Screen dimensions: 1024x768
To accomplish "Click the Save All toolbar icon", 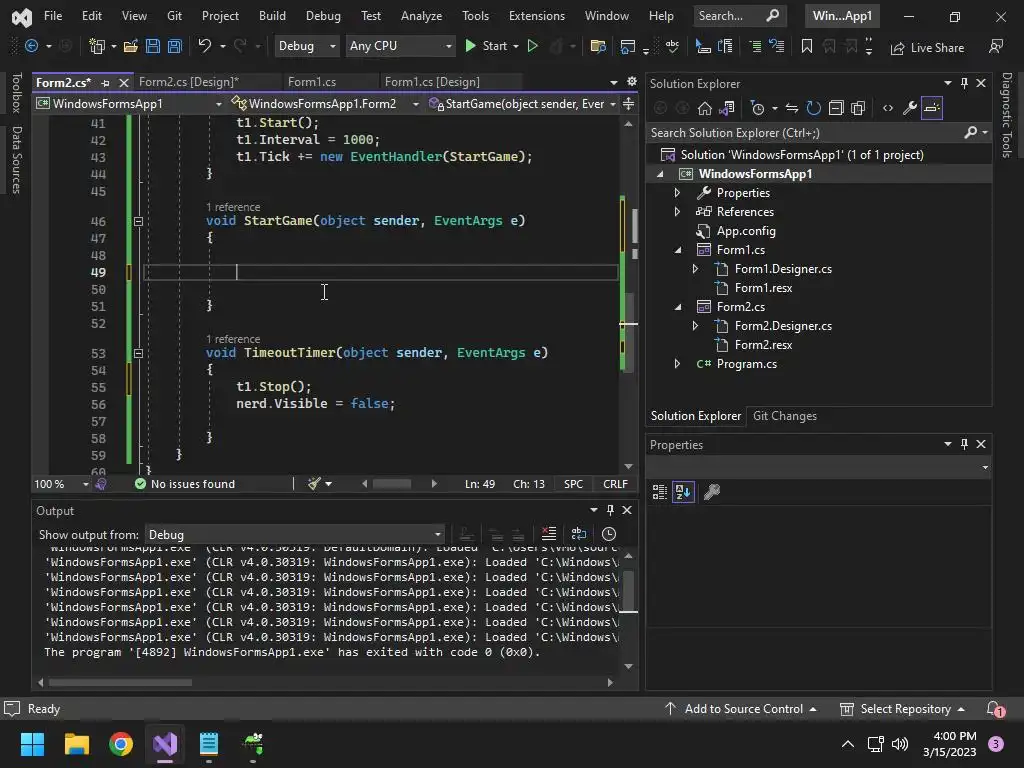I will pos(174,46).
